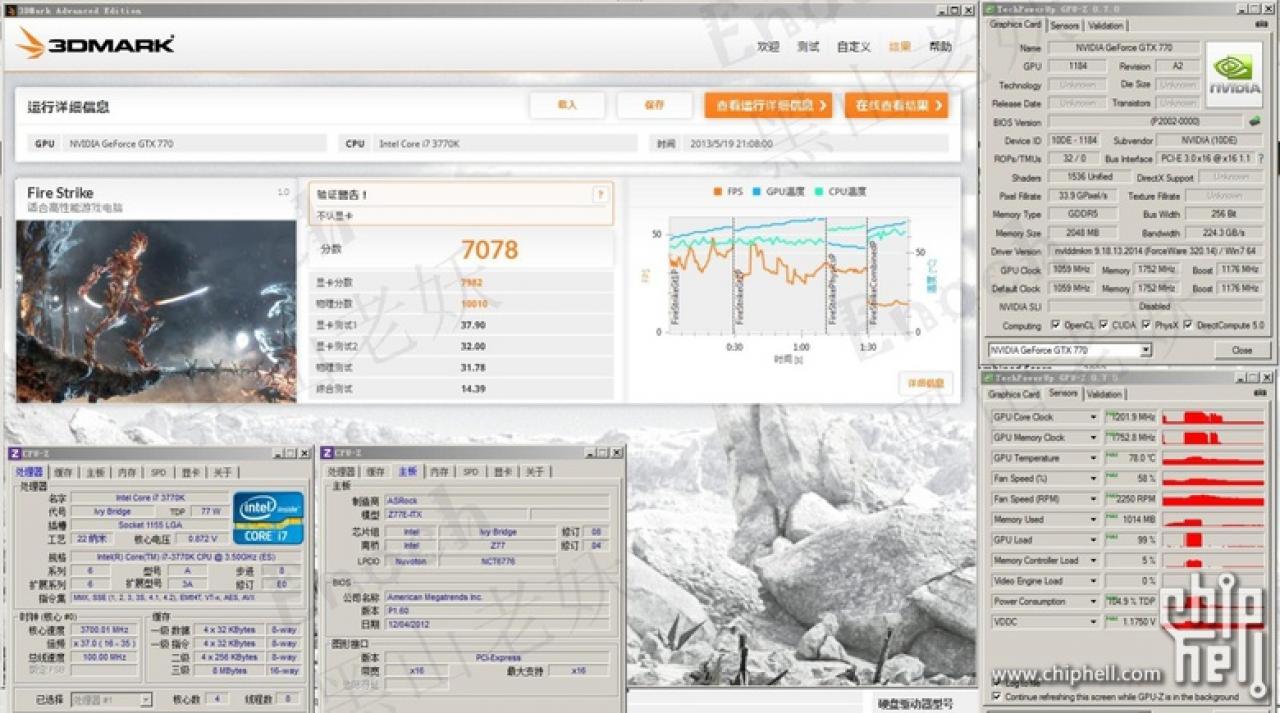The width and height of the screenshot is (1280, 713).
Task: Toggle the OpenCL checkbox in GPU-Z
Action: coord(1056,325)
